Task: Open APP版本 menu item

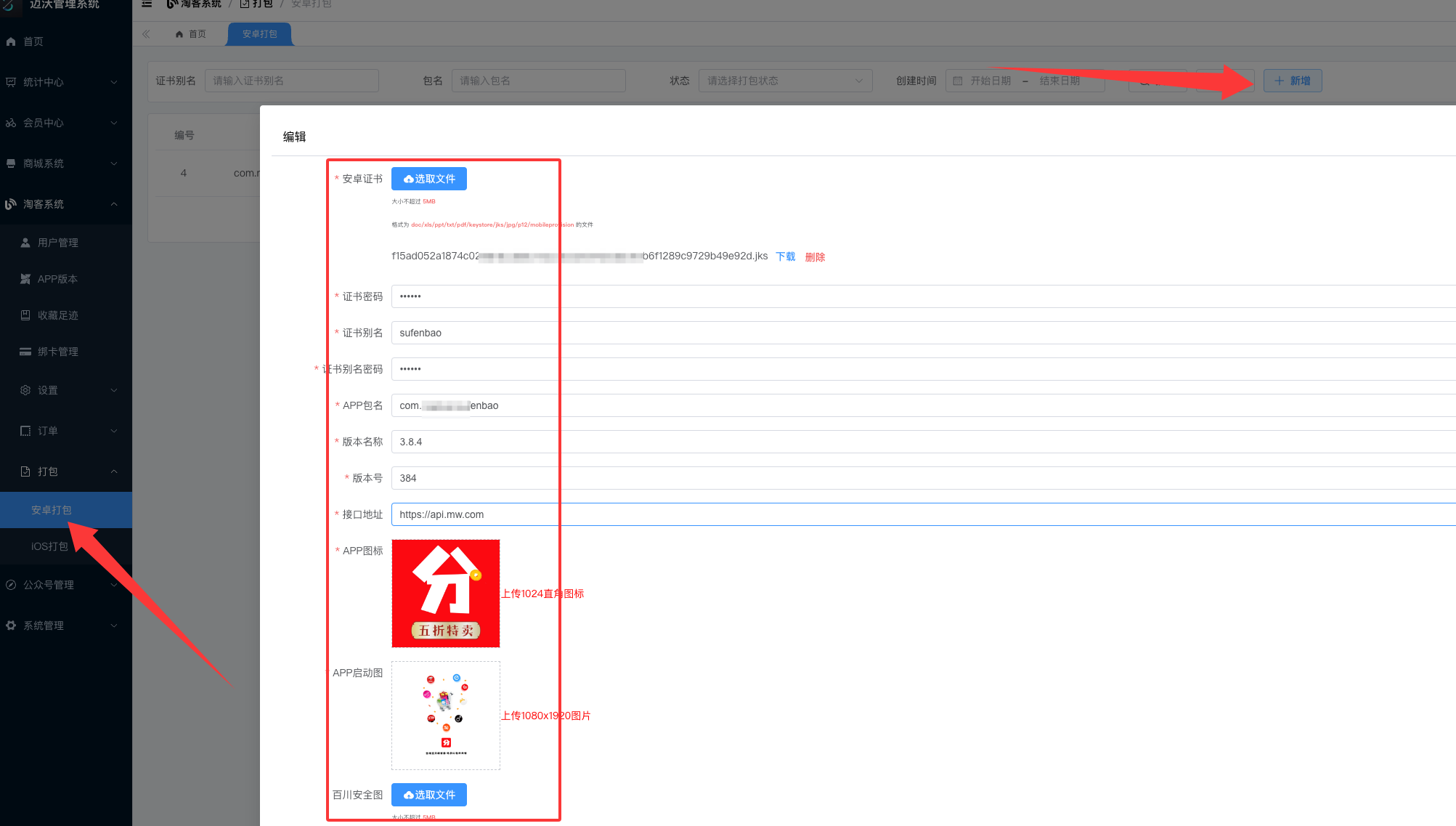Action: click(57, 279)
